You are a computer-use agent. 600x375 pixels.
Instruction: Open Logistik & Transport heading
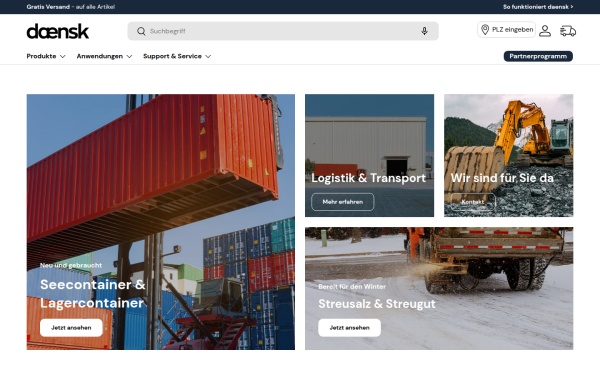368,178
